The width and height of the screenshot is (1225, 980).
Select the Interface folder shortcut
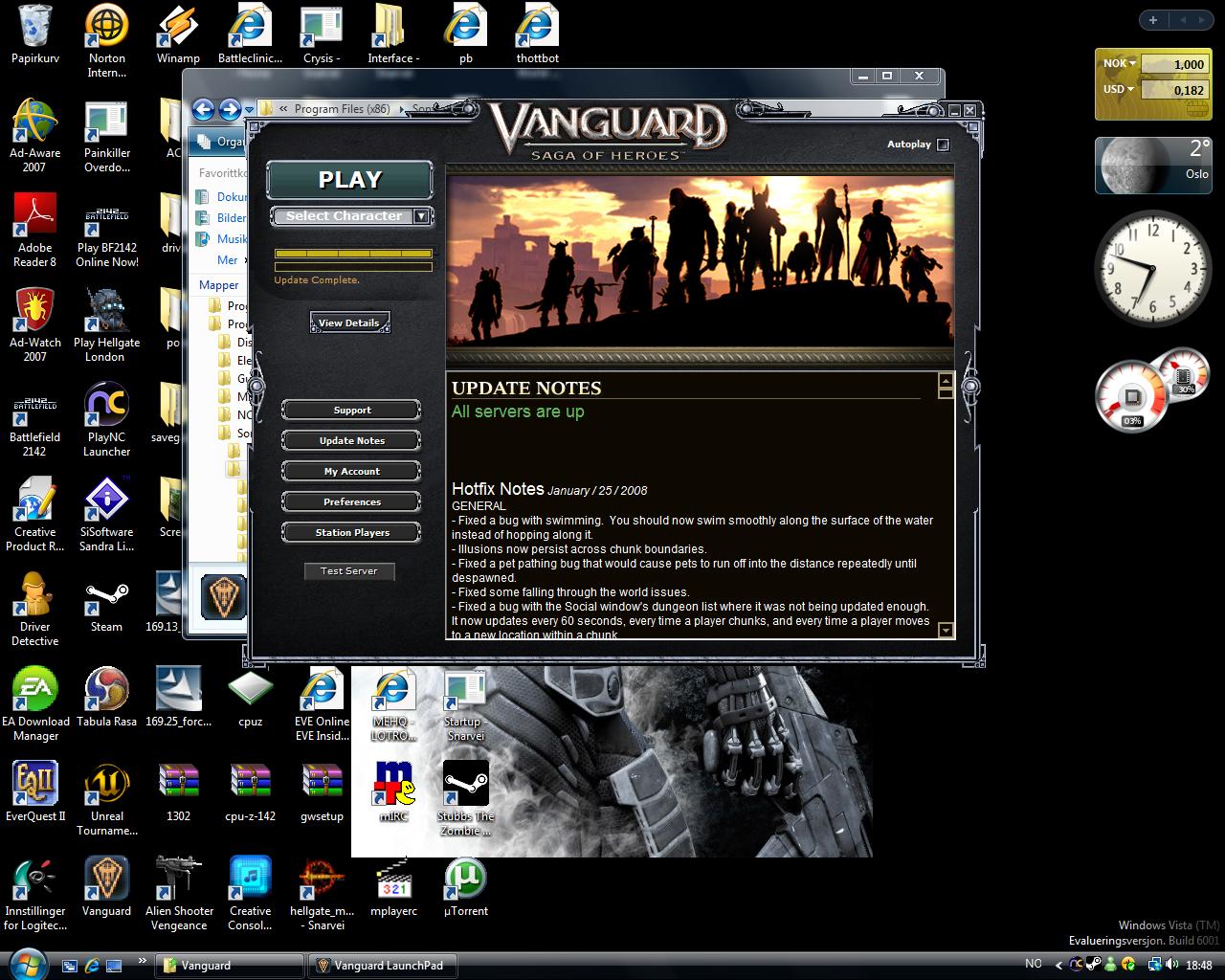click(393, 35)
